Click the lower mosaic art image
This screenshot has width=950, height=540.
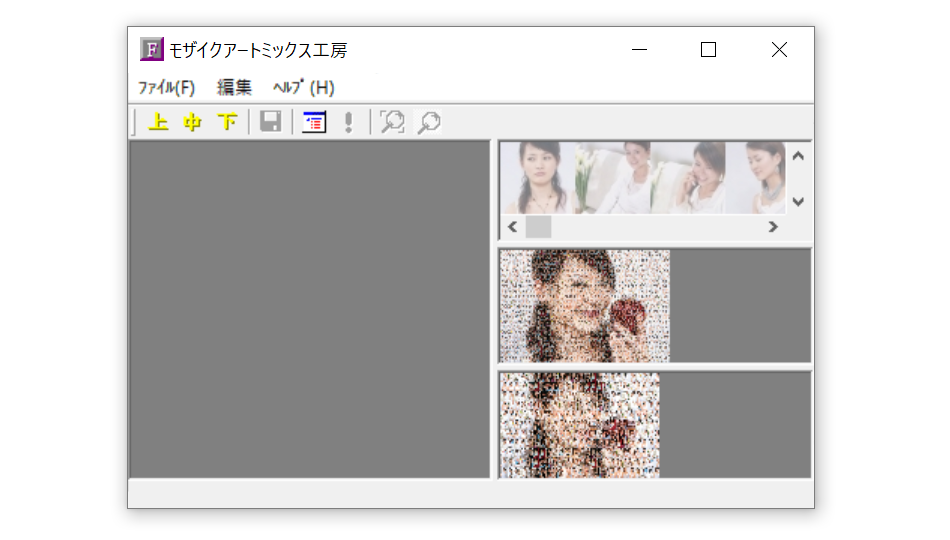580,425
